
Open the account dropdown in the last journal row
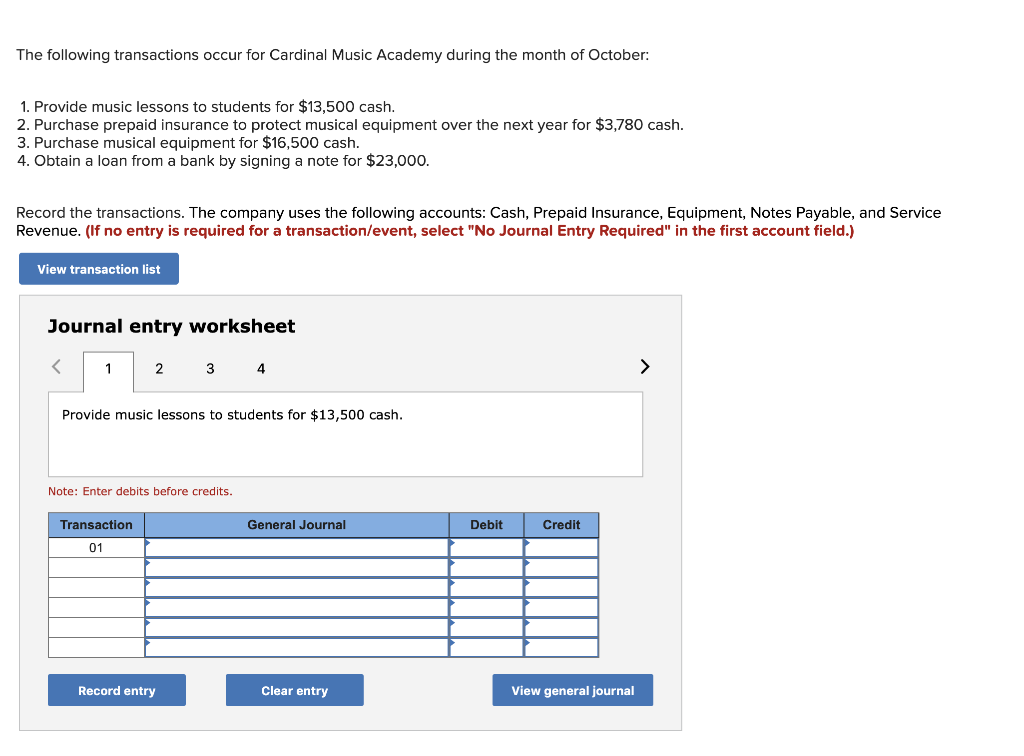click(296, 647)
